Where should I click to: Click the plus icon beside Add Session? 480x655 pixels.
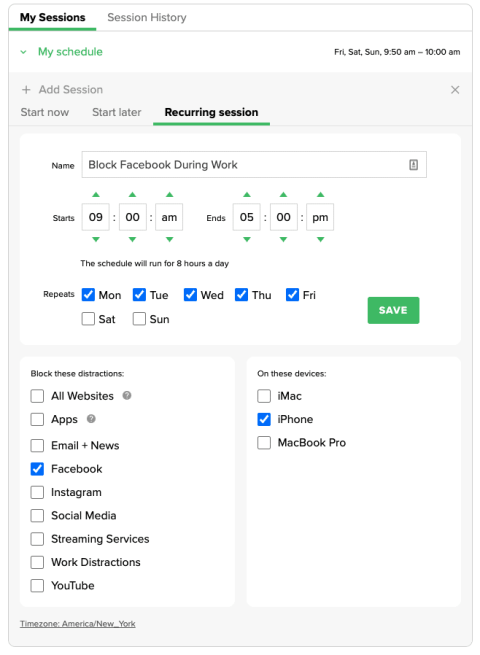point(26,89)
